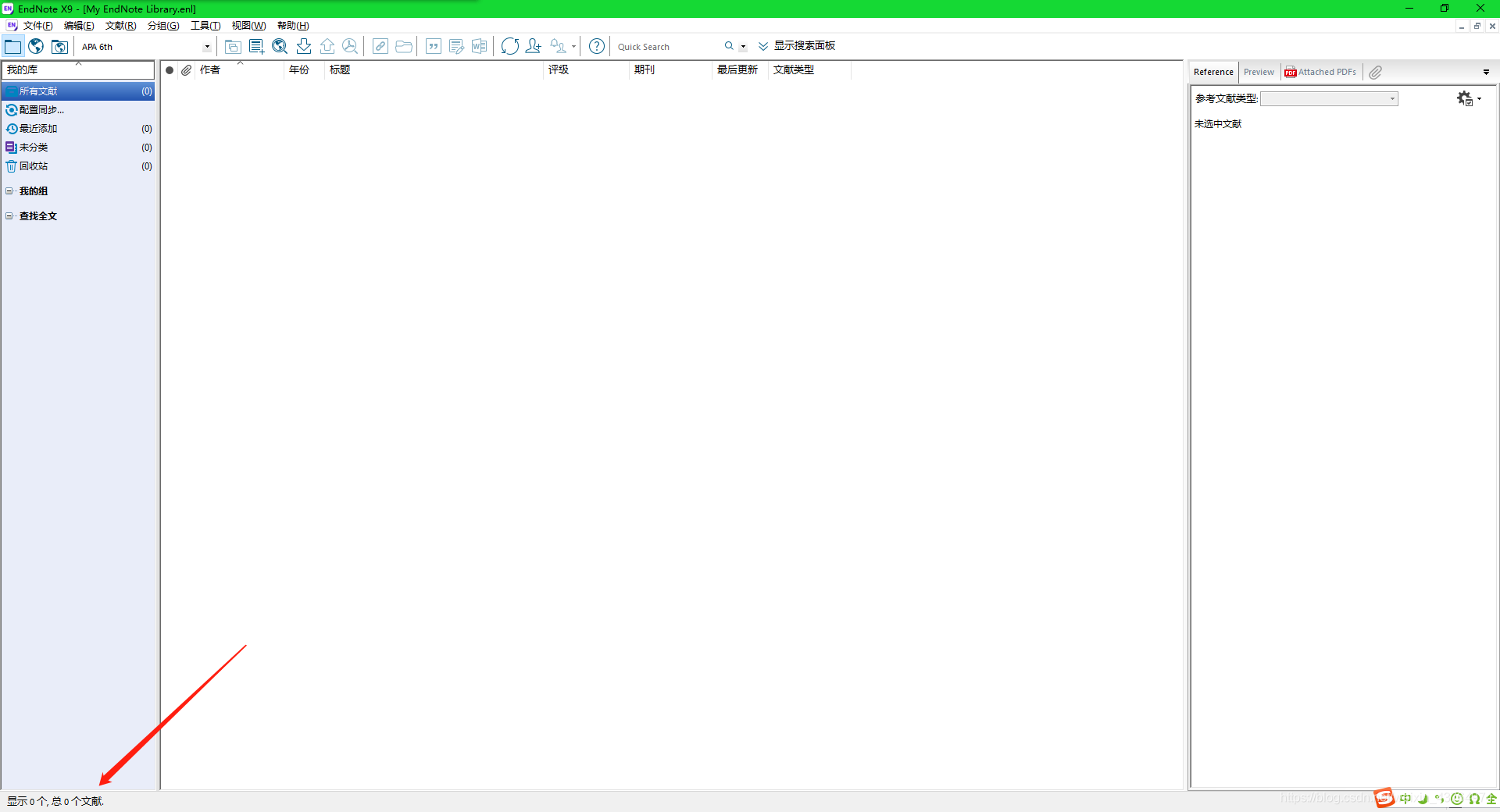Viewport: 1500px width, 812px height.
Task: Sort by 作者 column header
Action: pyautogui.click(x=239, y=70)
